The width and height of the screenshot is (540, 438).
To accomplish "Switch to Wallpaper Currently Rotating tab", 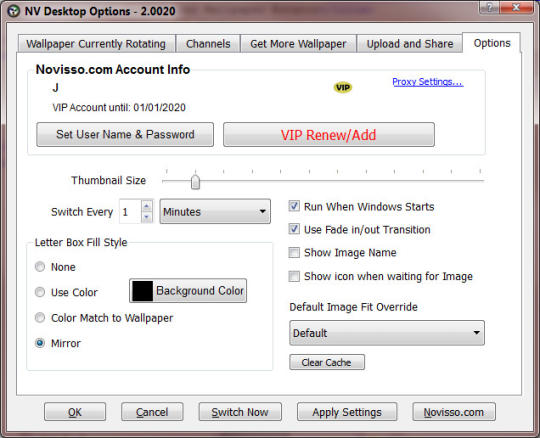I will pos(96,44).
